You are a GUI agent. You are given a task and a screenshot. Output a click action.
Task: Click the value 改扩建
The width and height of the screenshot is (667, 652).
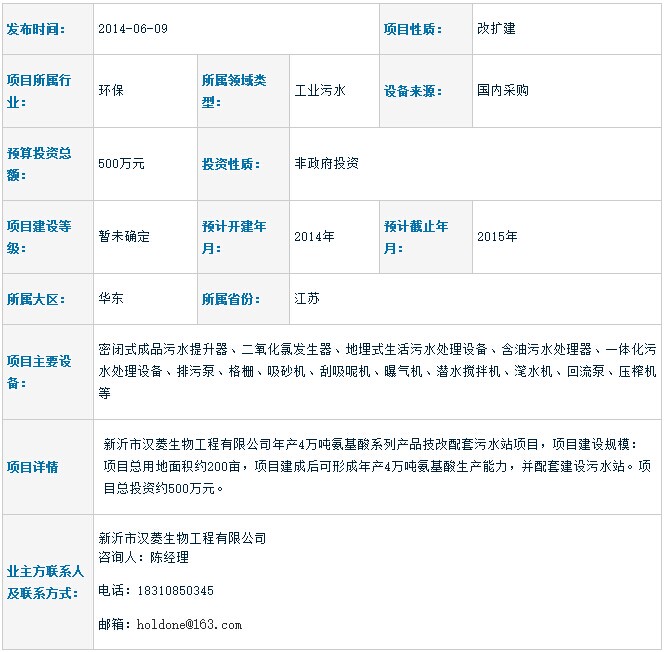[496, 29]
